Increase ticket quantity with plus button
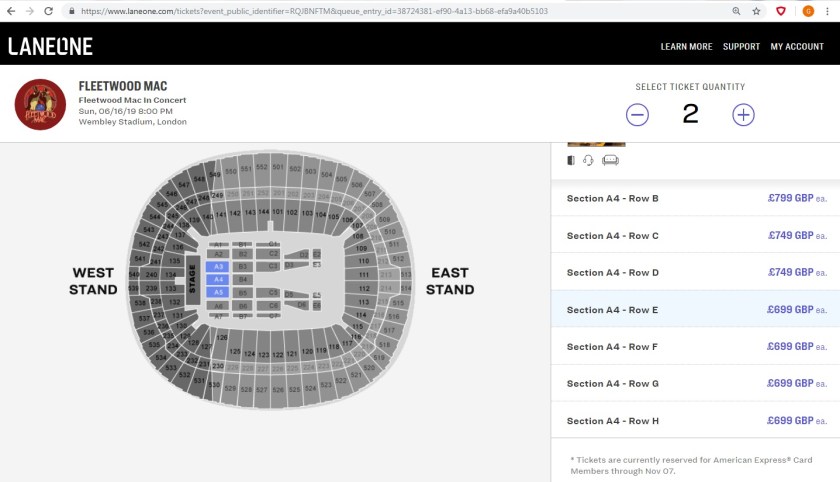Image resolution: width=840 pixels, height=482 pixels. tap(743, 114)
